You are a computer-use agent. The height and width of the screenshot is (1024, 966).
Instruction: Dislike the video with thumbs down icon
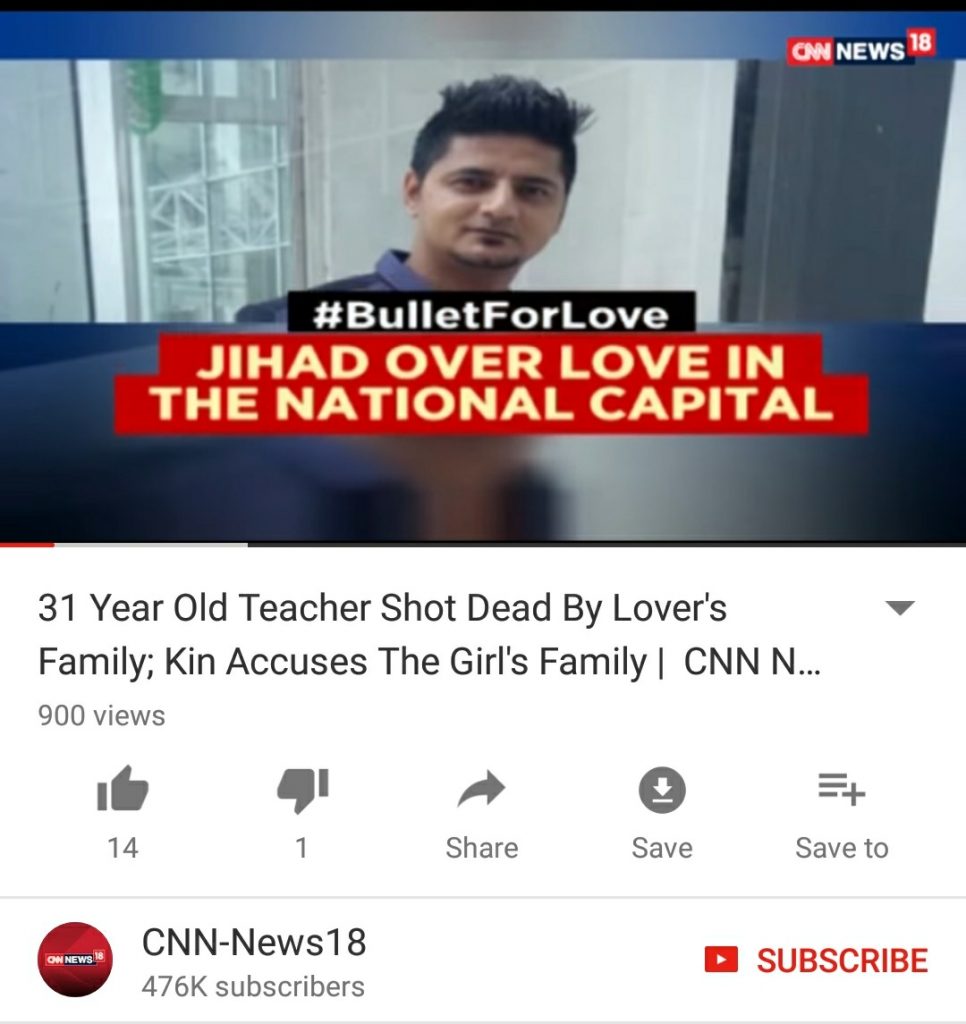(302, 790)
